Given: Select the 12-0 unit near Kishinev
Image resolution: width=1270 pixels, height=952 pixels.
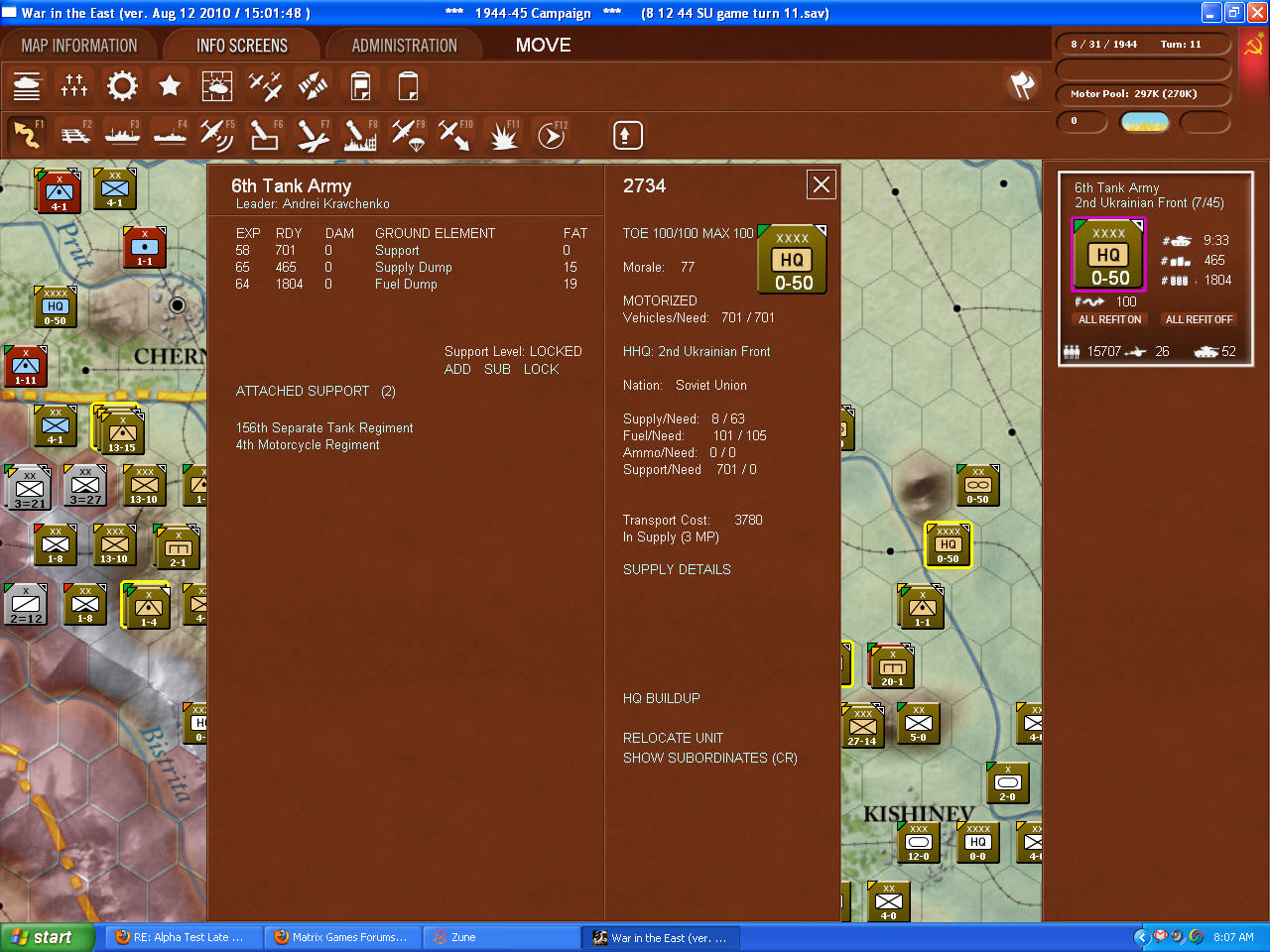Looking at the screenshot, I should click(x=919, y=842).
